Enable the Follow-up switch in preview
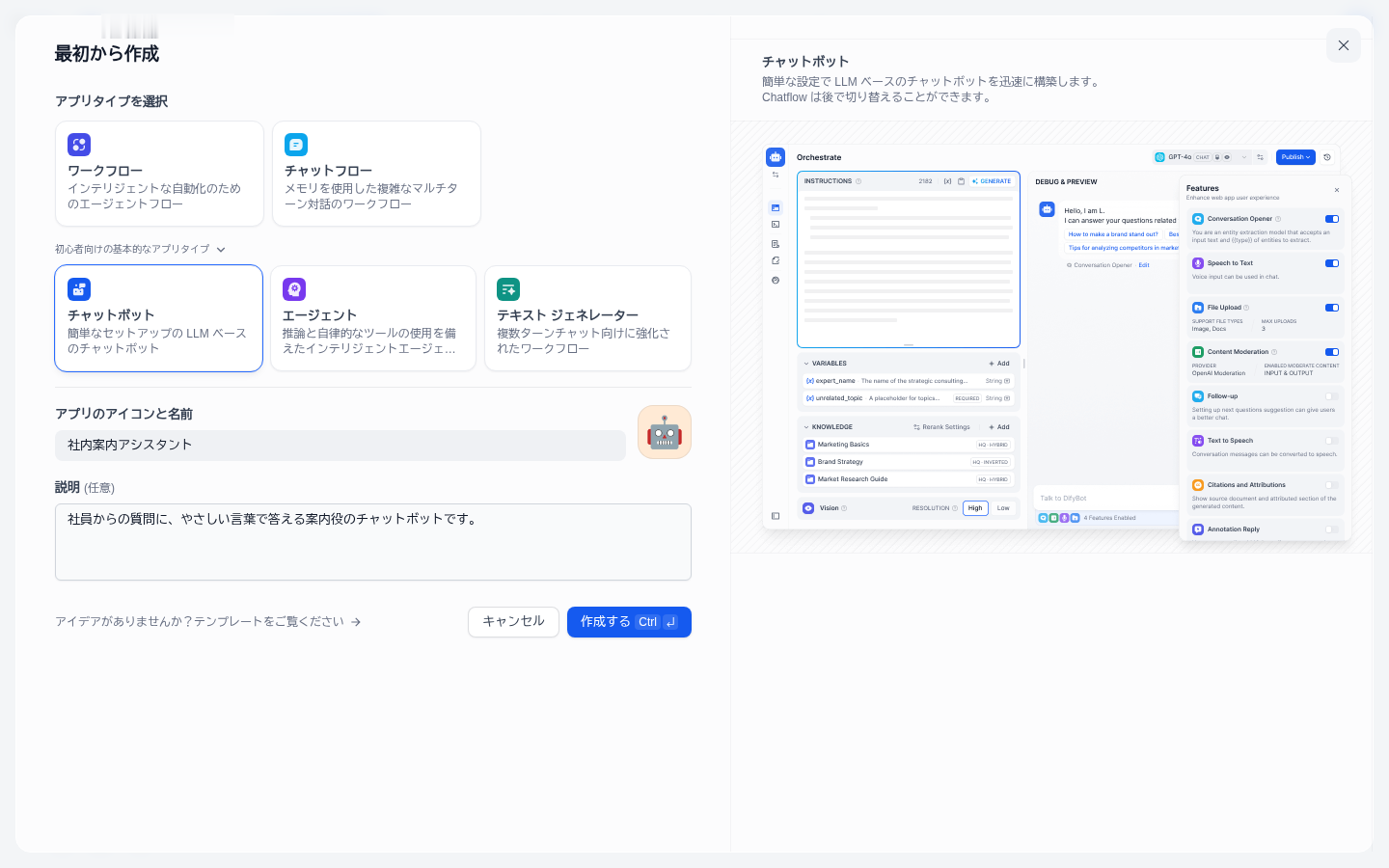Image resolution: width=1389 pixels, height=868 pixels. click(1332, 396)
